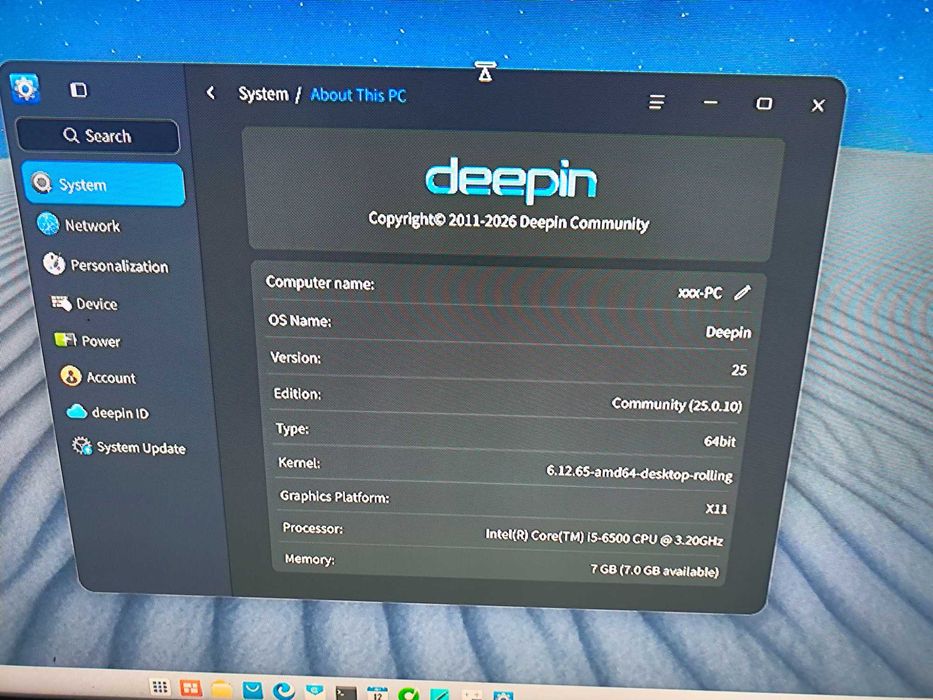Click the xxx-PC computer name value
Image resolution: width=933 pixels, height=700 pixels.
700,293
